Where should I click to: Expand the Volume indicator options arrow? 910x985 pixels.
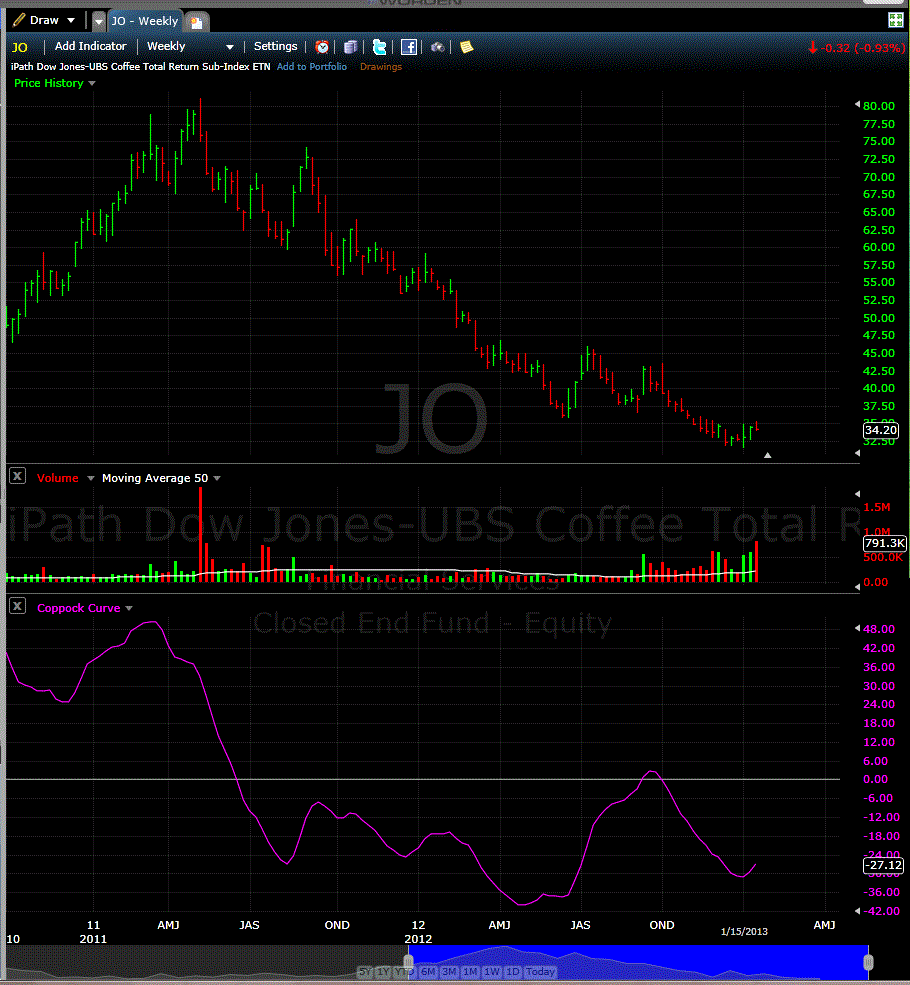90,478
